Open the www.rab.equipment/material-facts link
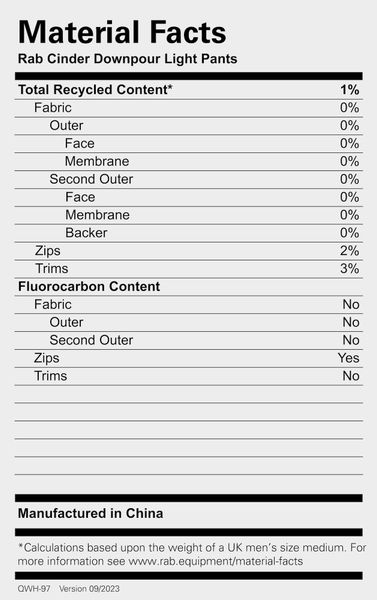Image resolution: width=377 pixels, height=600 pixels. [215, 561]
